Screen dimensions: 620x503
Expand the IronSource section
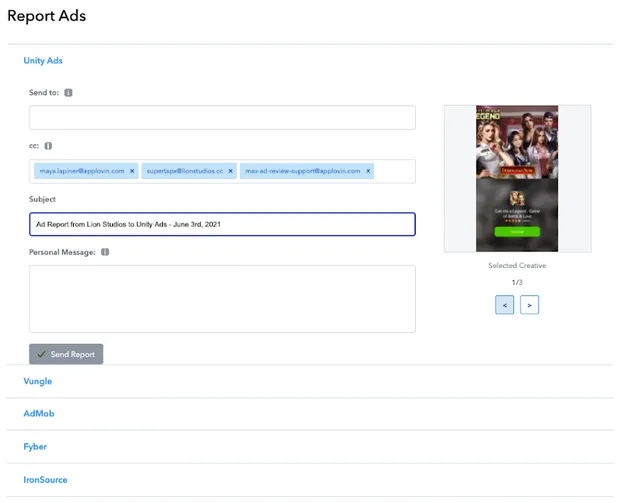coord(45,480)
